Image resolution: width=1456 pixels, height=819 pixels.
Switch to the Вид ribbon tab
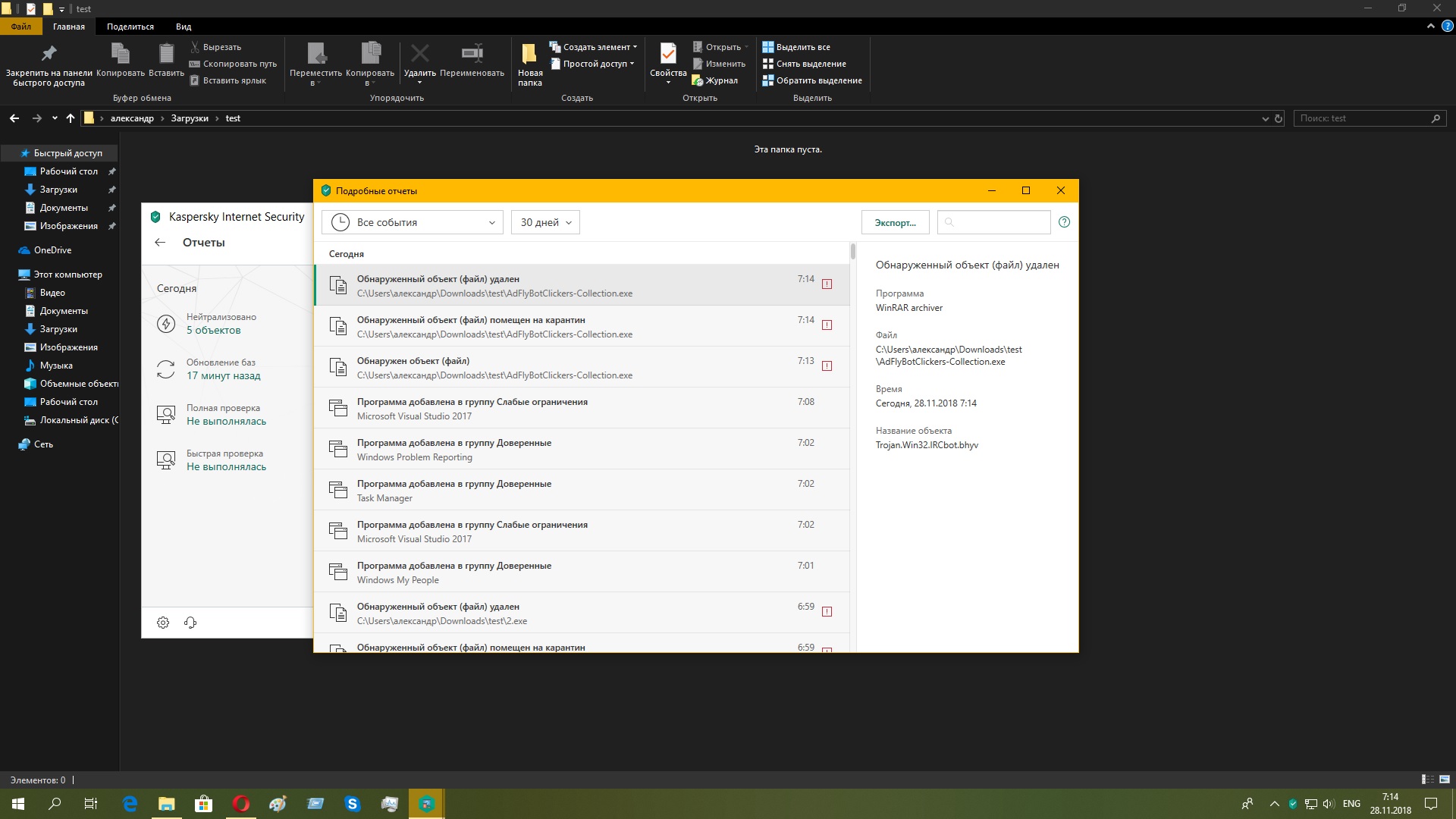[184, 27]
